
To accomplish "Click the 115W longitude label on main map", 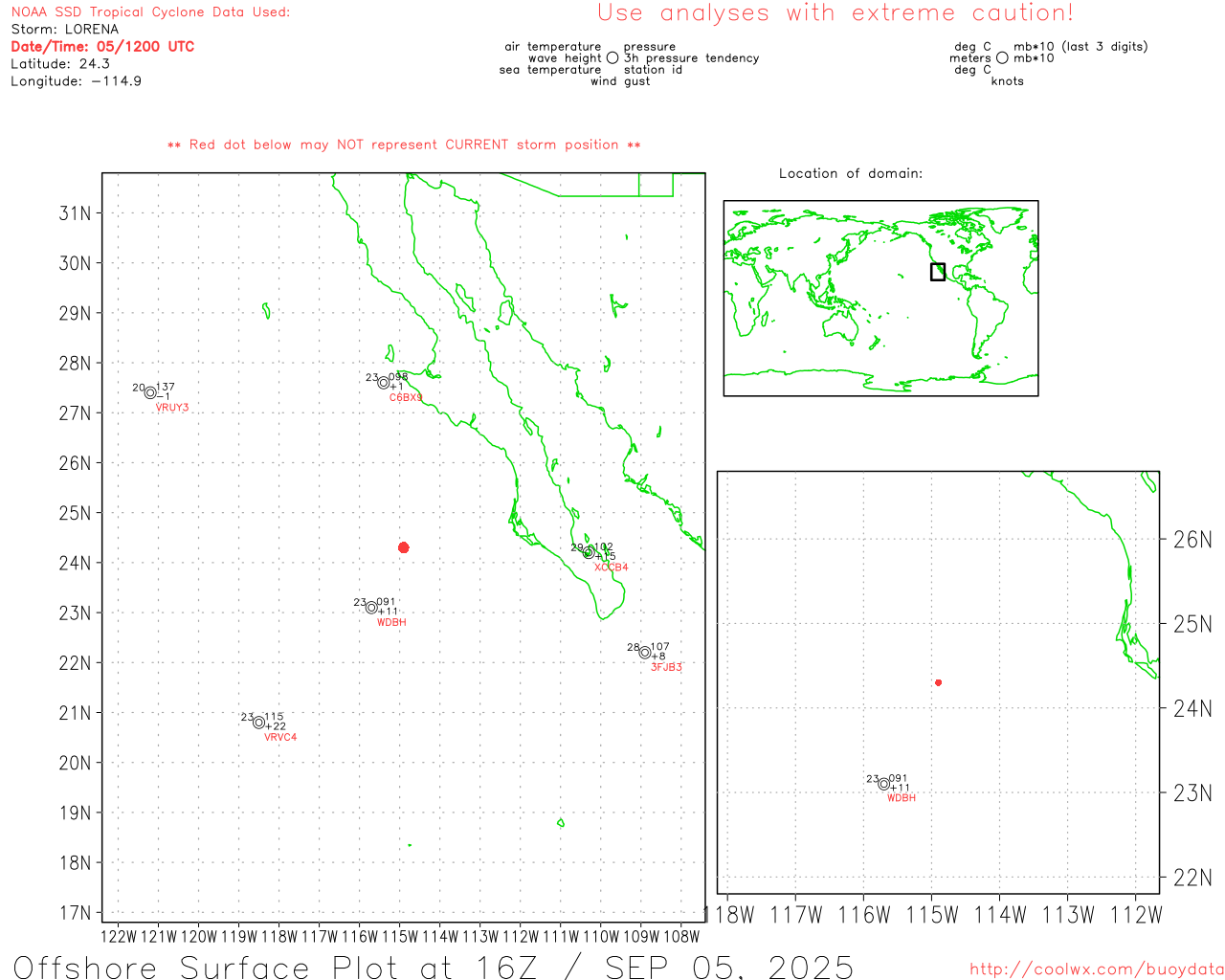I will 400,936.
